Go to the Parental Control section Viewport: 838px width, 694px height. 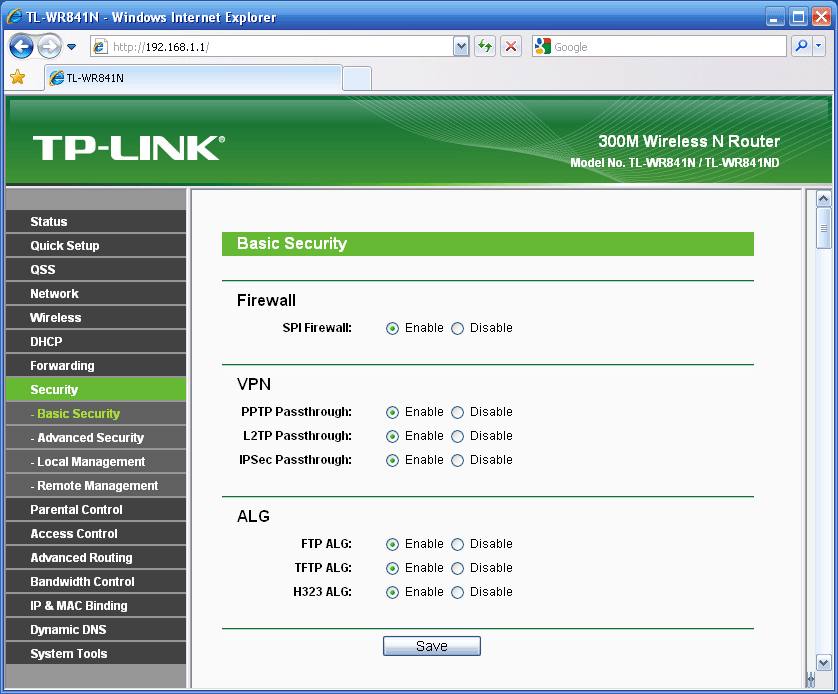[x=76, y=510]
